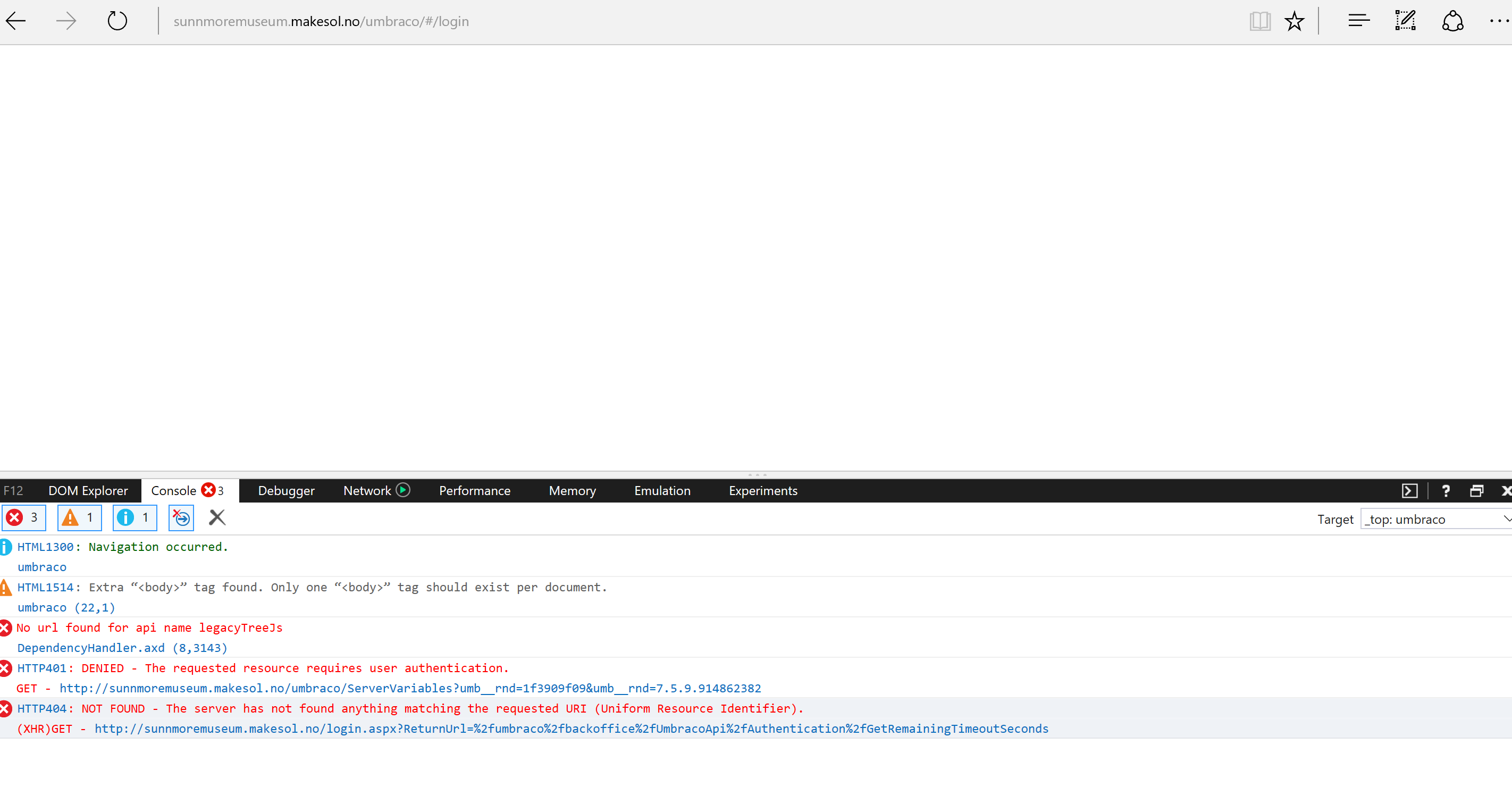
Task: Open reading view book icon
Action: pyautogui.click(x=1259, y=21)
